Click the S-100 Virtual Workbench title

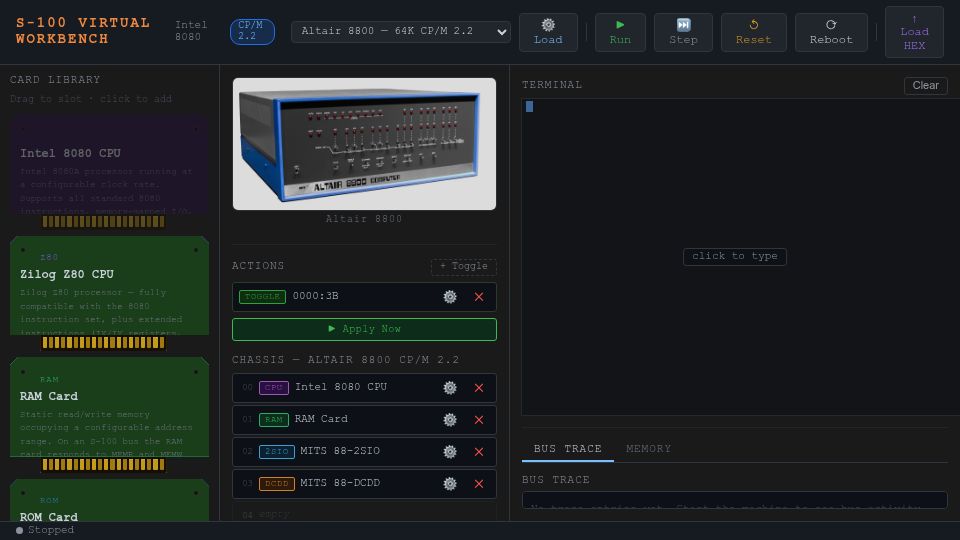(83, 31)
